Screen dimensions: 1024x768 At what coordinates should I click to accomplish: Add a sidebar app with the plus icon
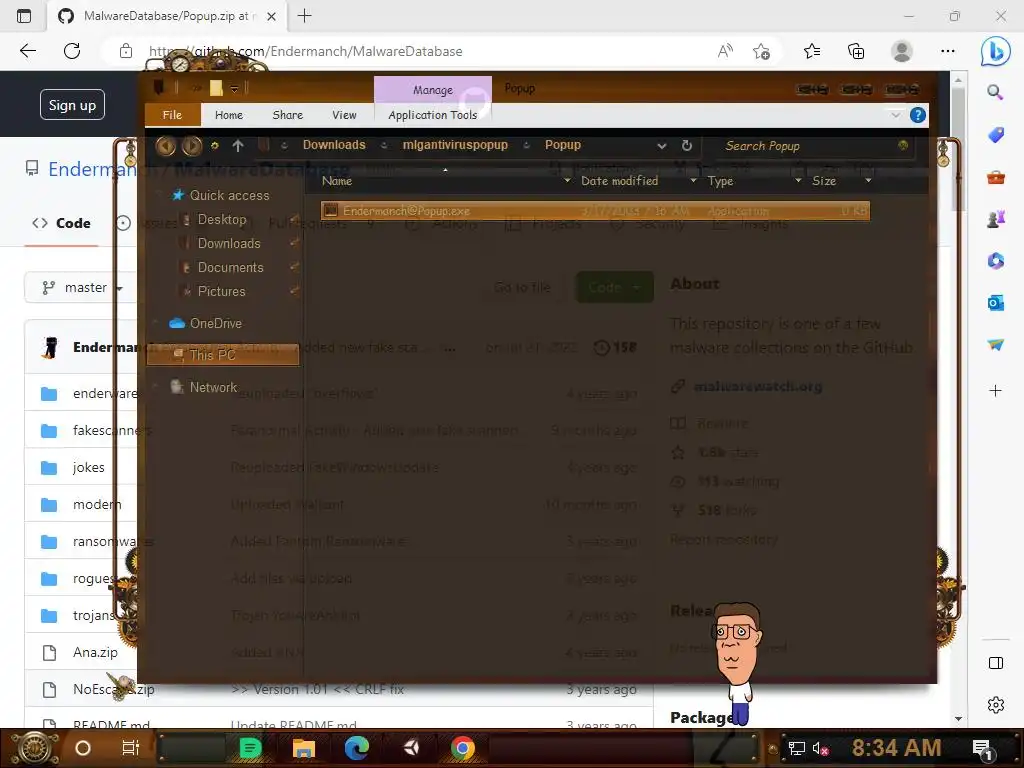pyautogui.click(x=995, y=391)
